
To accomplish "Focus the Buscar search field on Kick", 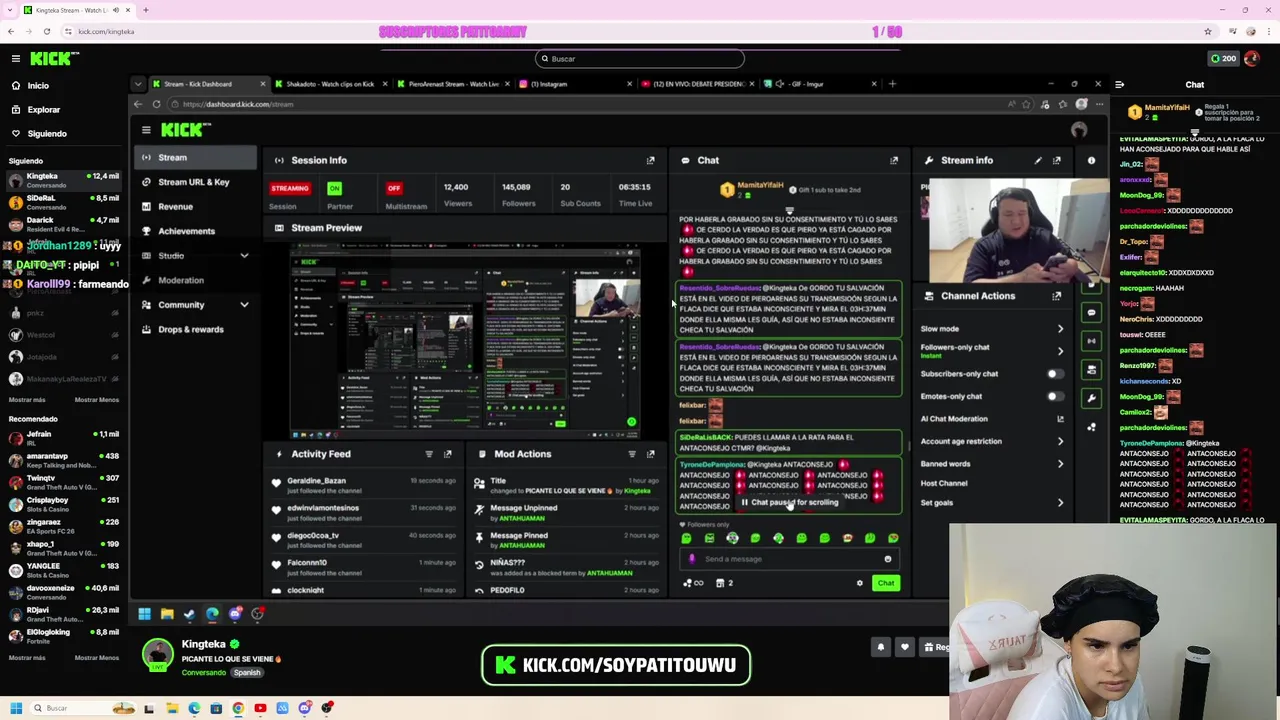I will coord(640,59).
